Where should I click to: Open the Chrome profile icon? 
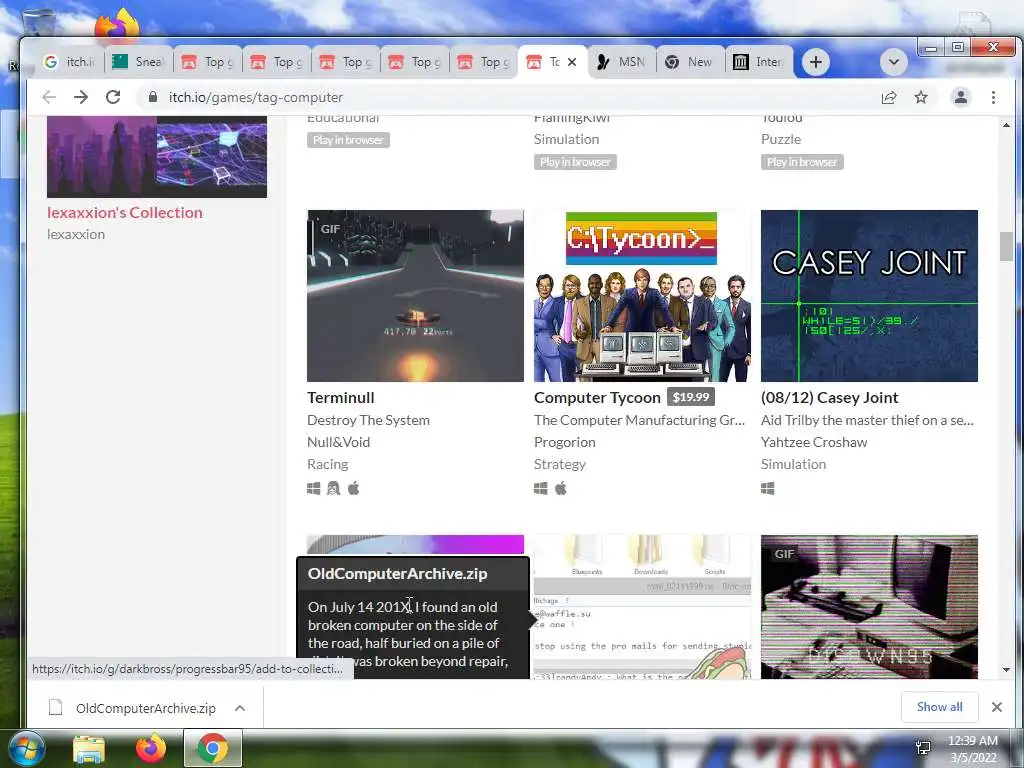point(961,97)
